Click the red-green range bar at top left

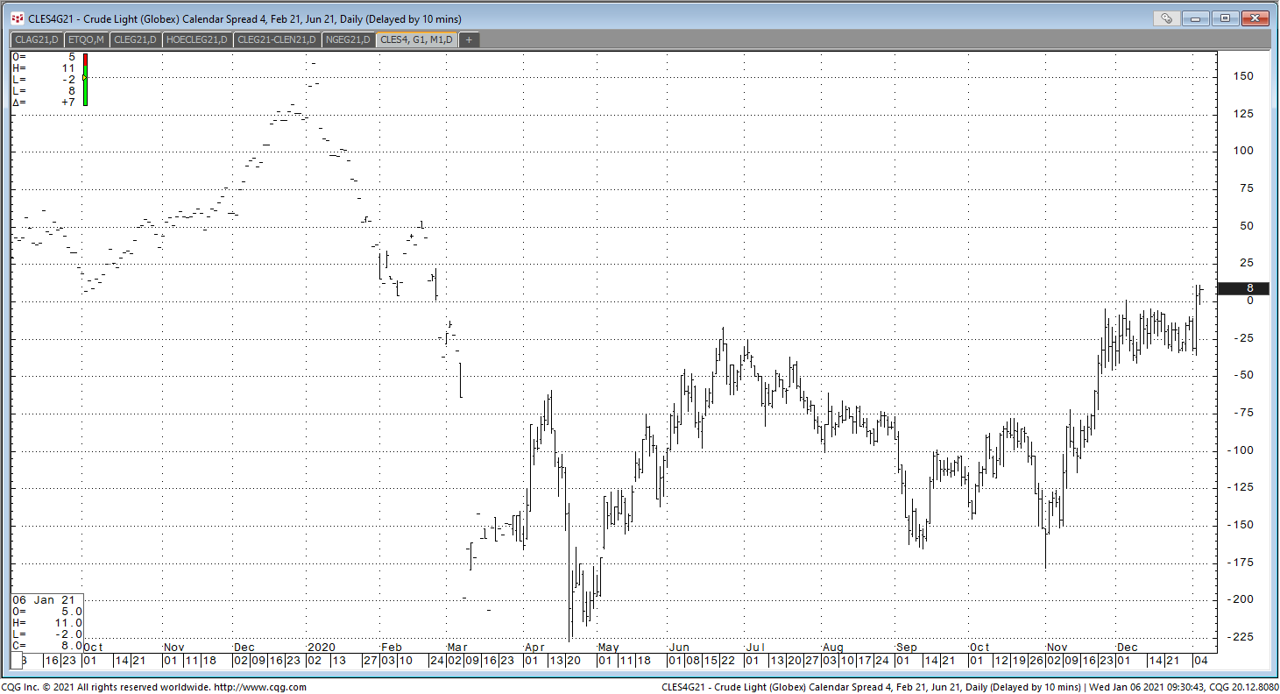pos(85,79)
